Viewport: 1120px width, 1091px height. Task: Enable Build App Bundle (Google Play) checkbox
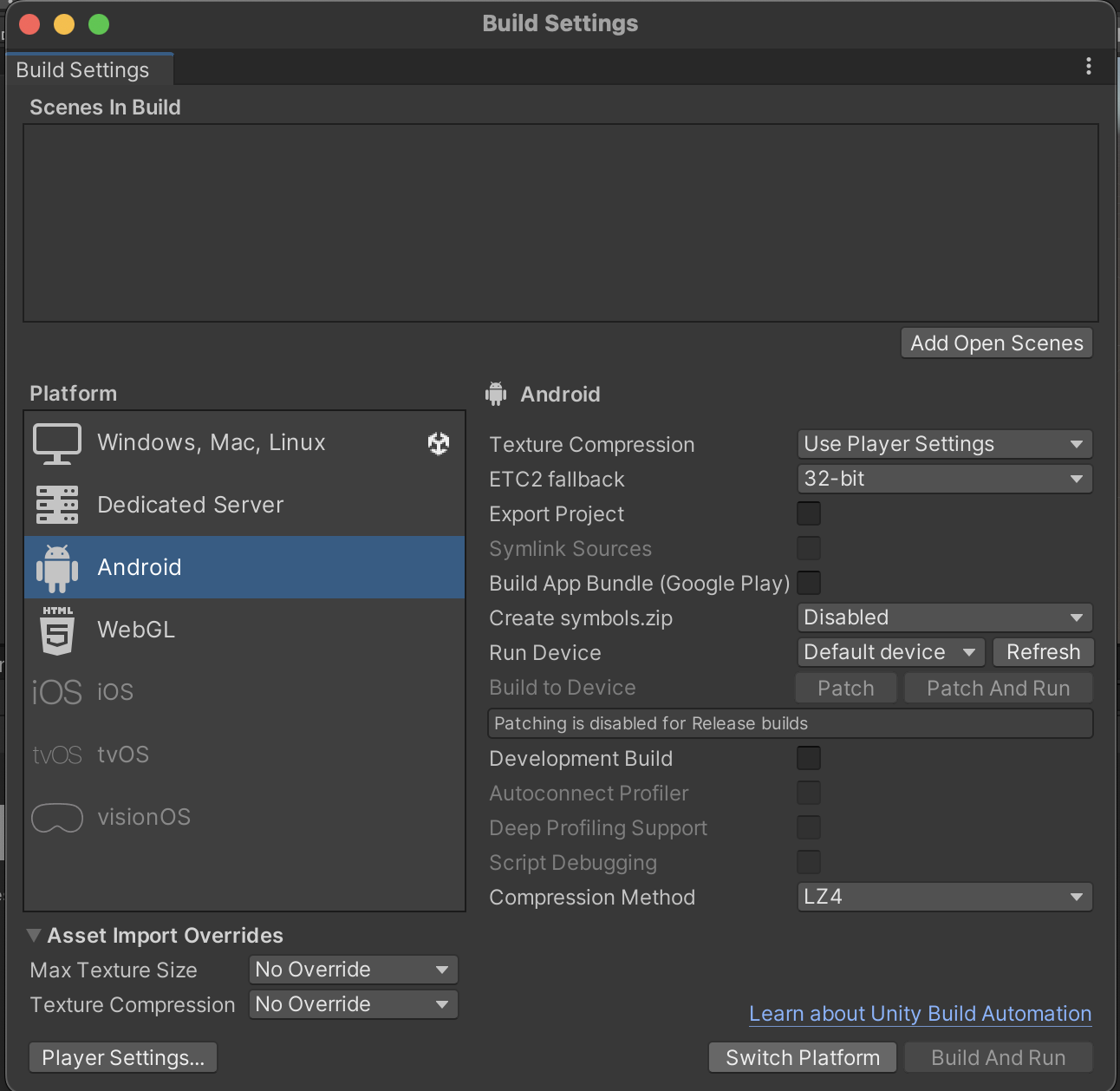pos(809,583)
